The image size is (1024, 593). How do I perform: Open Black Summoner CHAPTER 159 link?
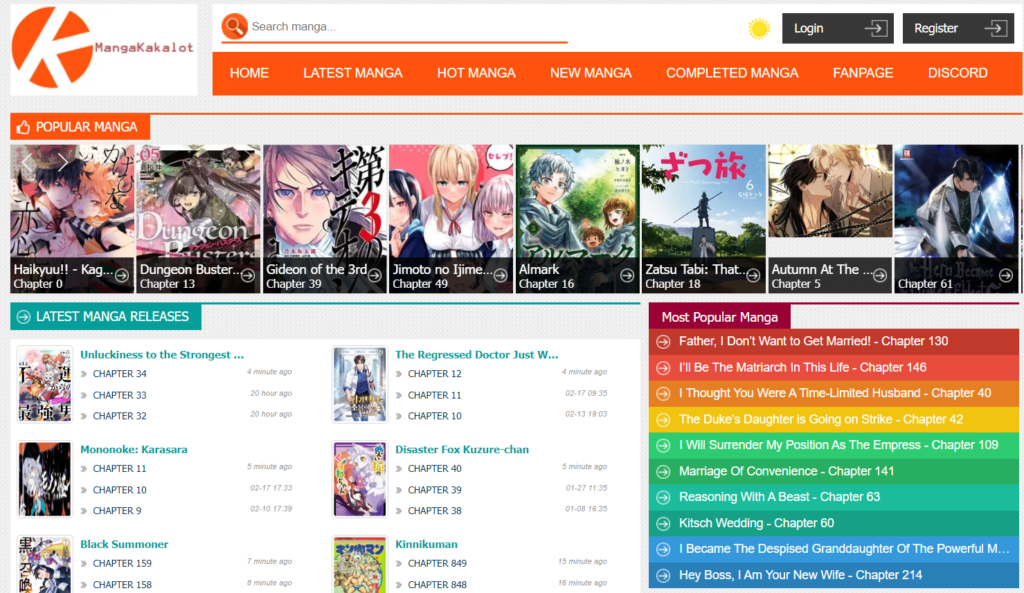pos(122,563)
